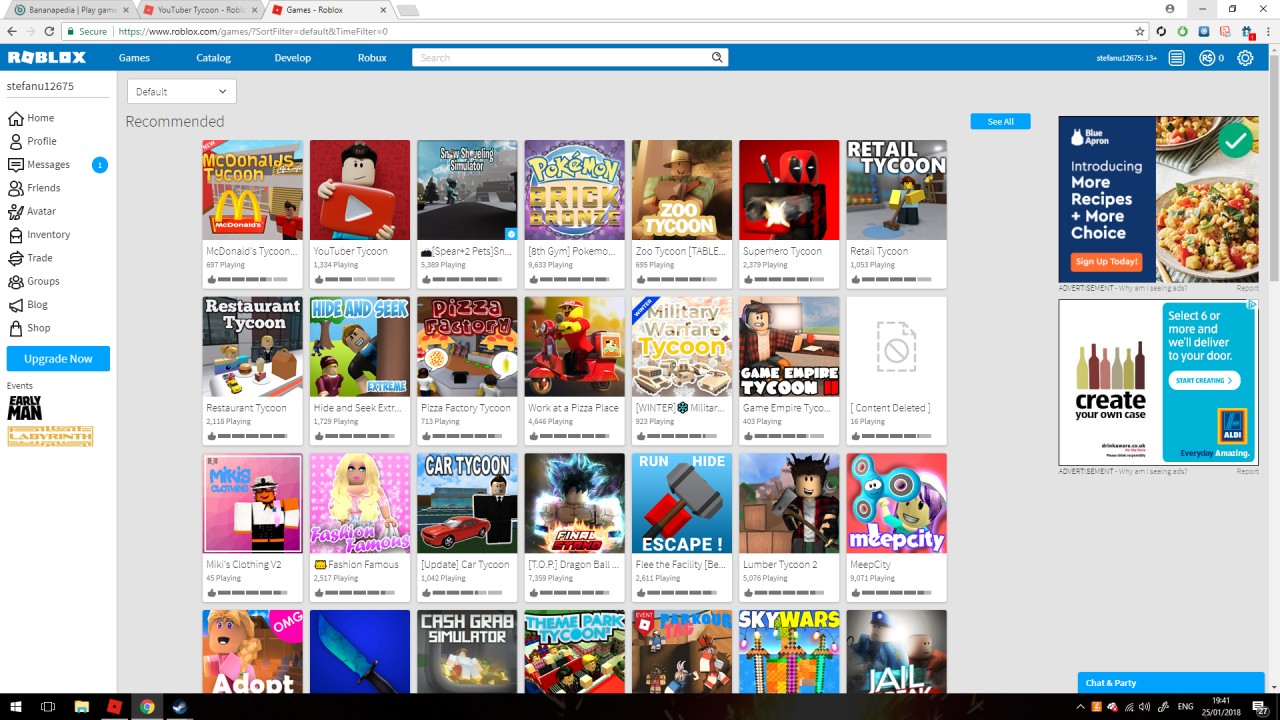Viewport: 1280px width, 720px height.
Task: Open the Pizza Factory Tycoon thumbnail
Action: click(x=467, y=346)
